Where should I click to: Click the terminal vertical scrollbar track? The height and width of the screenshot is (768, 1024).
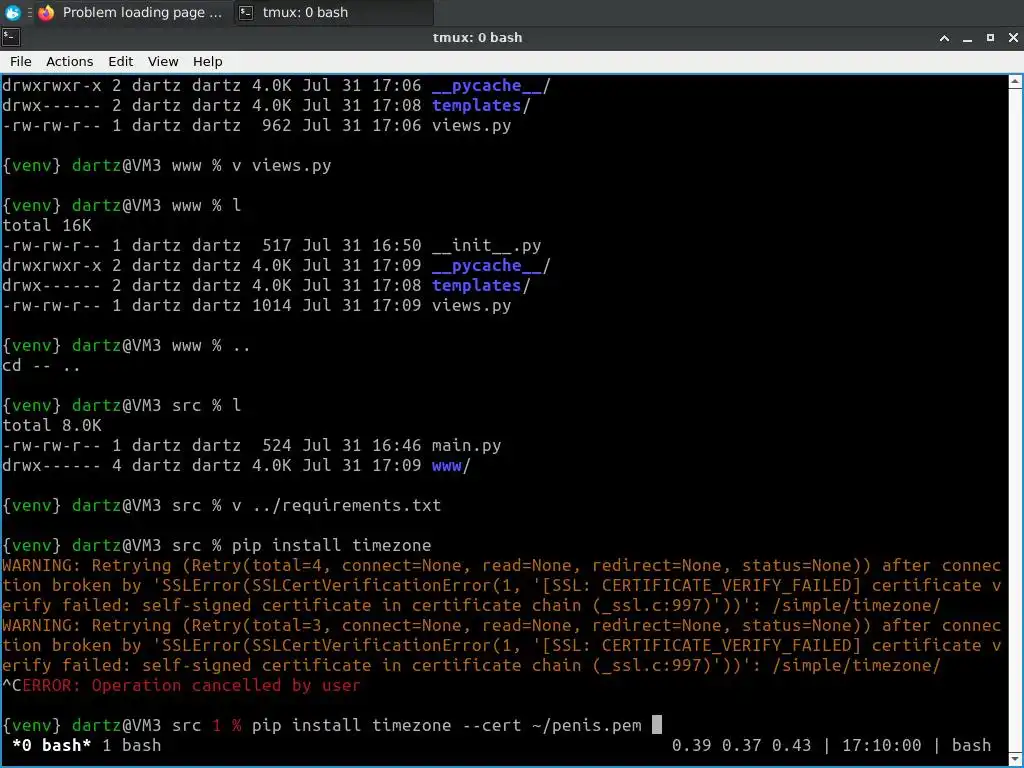tap(1015, 421)
